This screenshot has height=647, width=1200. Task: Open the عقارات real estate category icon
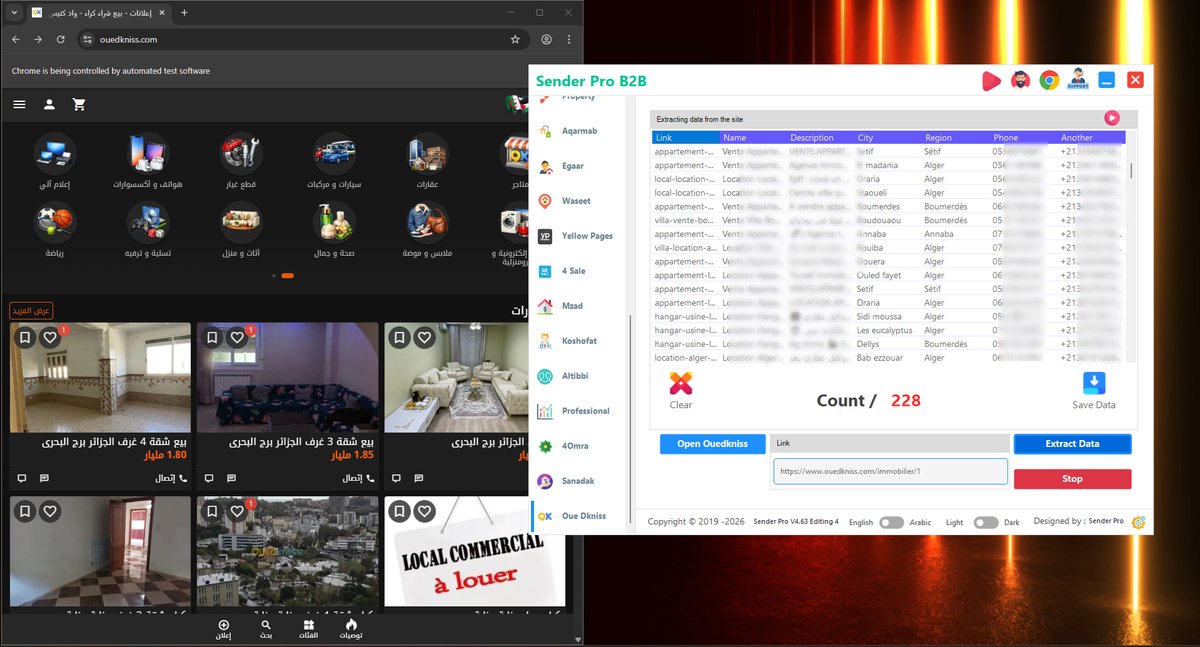point(428,153)
